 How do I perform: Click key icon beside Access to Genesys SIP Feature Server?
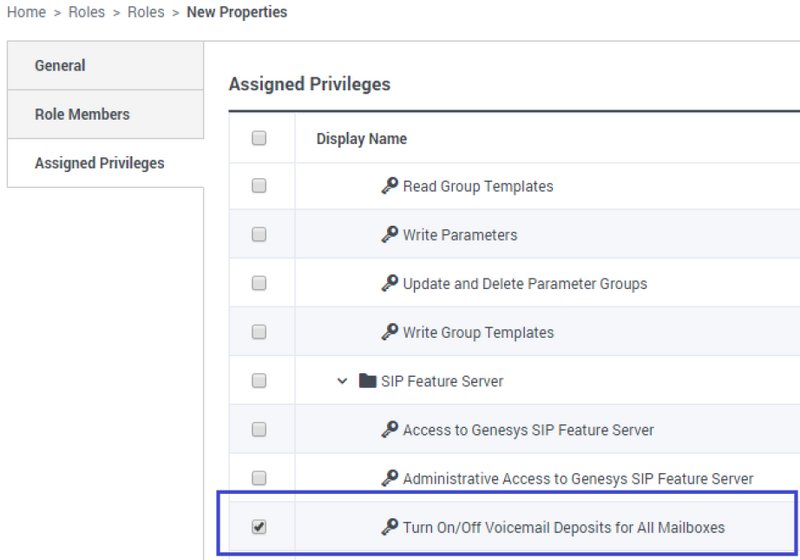[390, 430]
